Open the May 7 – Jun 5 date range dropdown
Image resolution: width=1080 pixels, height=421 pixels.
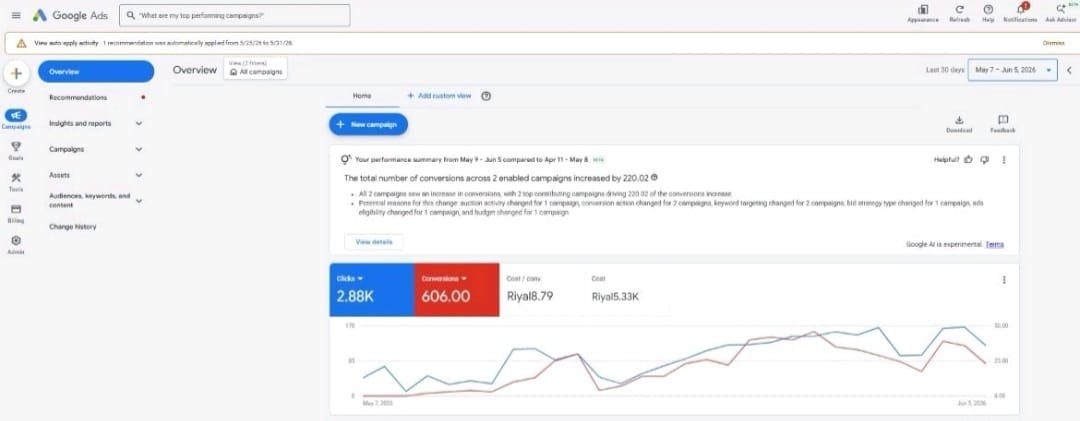[1012, 70]
